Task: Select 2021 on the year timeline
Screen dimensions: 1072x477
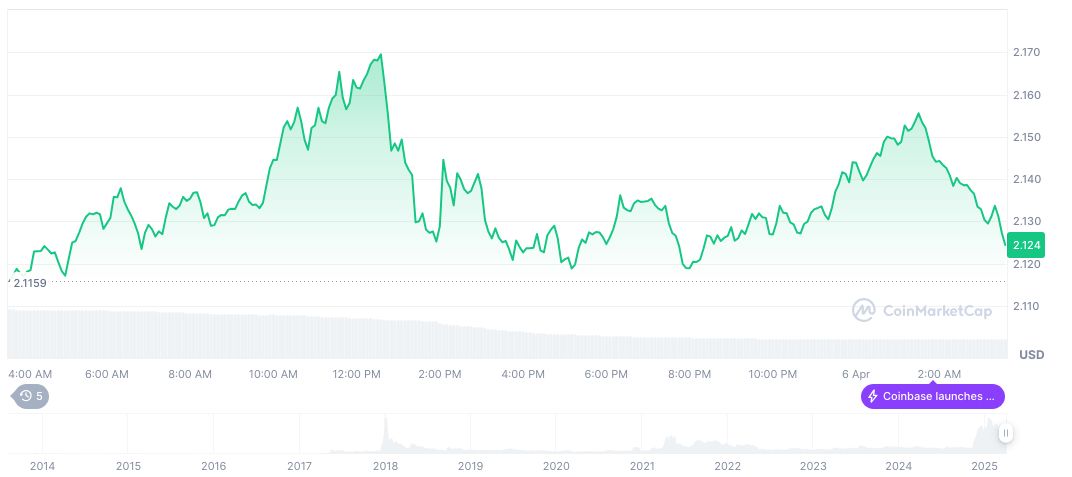Action: coord(642,466)
